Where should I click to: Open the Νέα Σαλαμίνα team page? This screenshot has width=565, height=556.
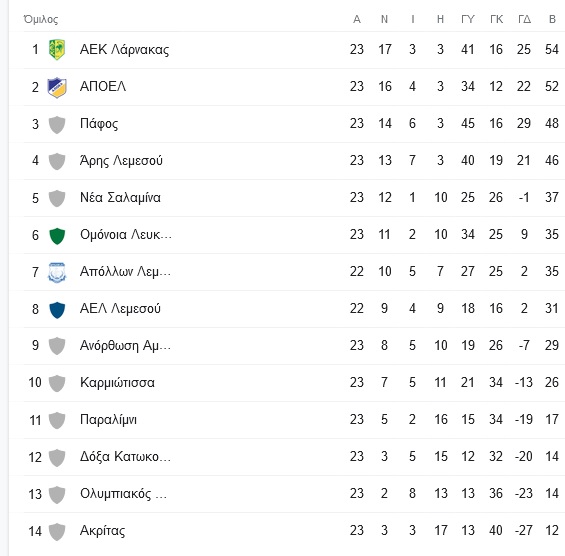click(120, 197)
